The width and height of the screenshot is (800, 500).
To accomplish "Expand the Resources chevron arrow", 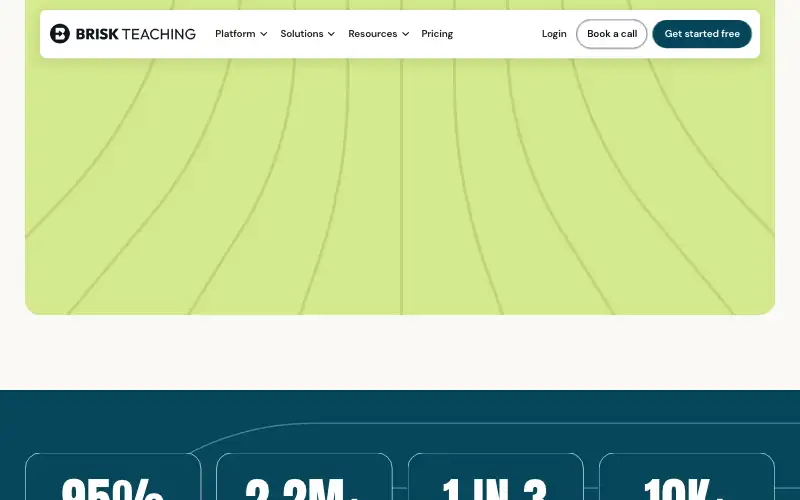I will point(406,34).
